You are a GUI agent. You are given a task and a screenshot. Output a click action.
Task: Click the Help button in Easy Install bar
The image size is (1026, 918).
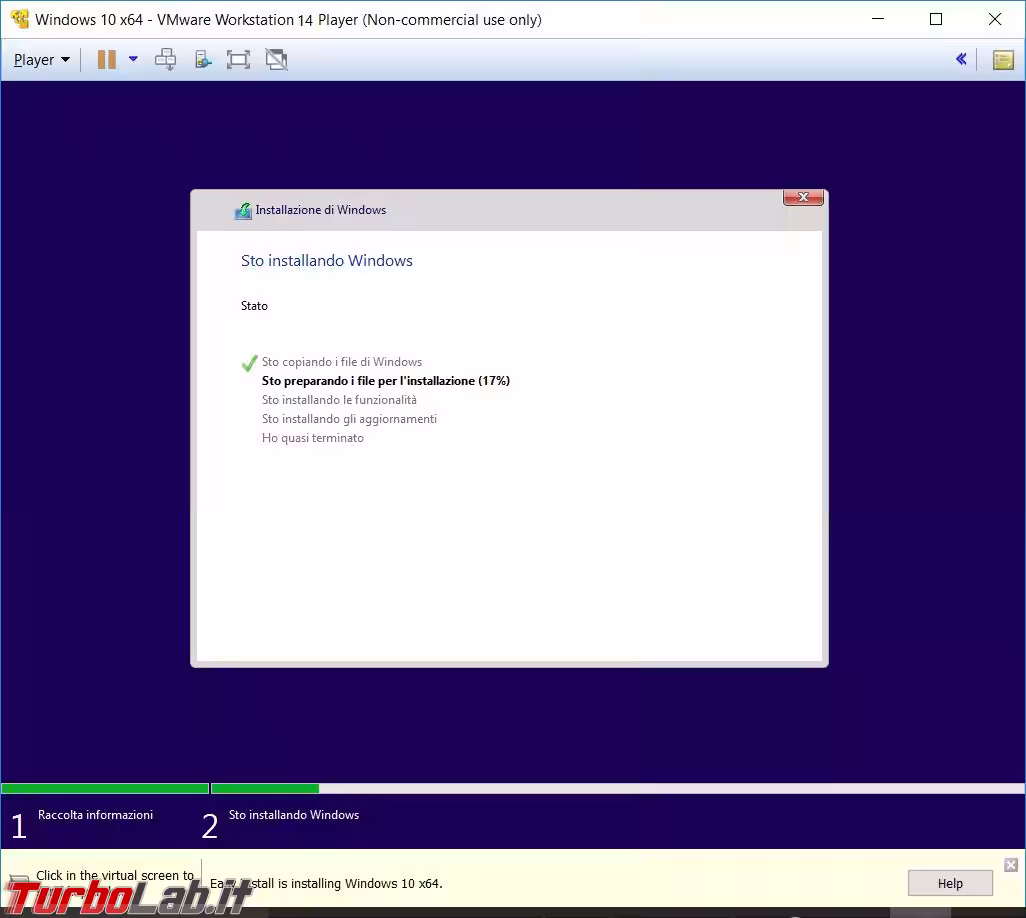pos(949,883)
